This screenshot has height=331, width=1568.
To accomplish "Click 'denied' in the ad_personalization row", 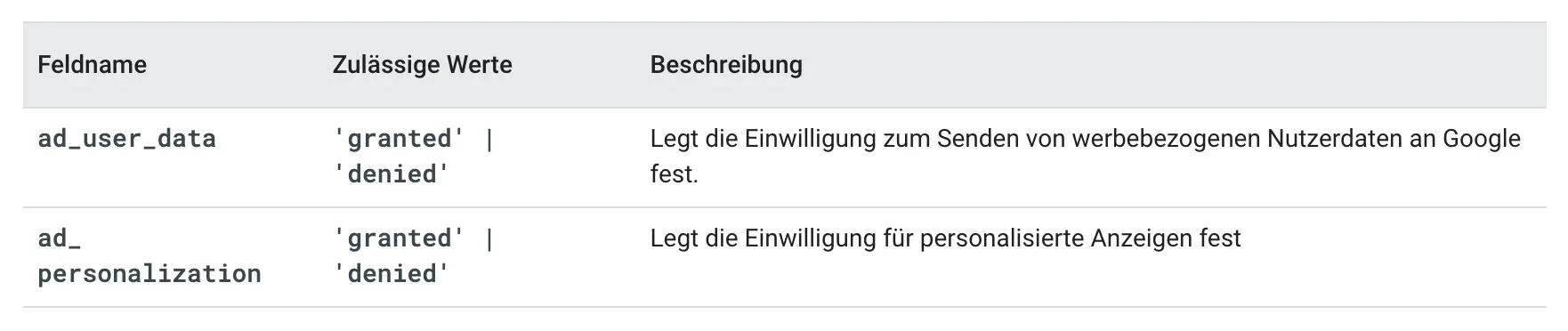I will [x=392, y=273].
